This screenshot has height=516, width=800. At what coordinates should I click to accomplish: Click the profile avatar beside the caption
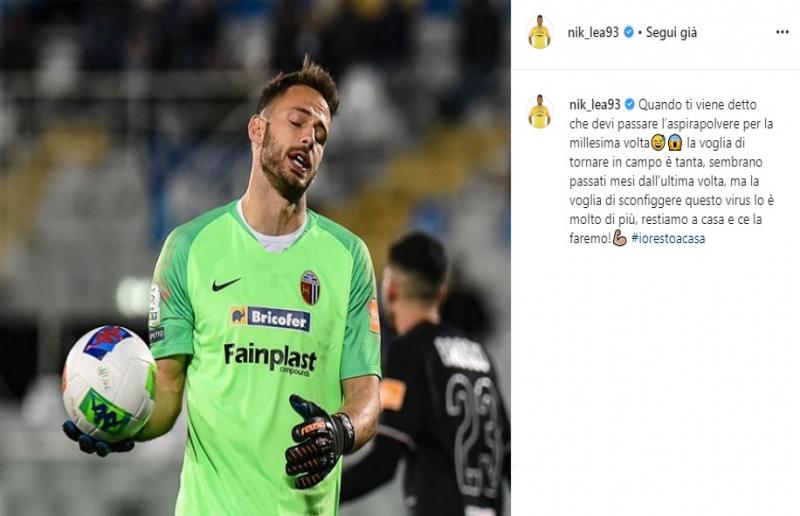539,111
